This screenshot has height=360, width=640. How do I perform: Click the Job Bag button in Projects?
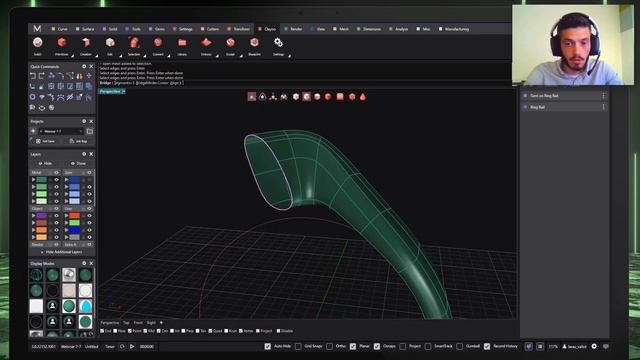[x=78, y=141]
